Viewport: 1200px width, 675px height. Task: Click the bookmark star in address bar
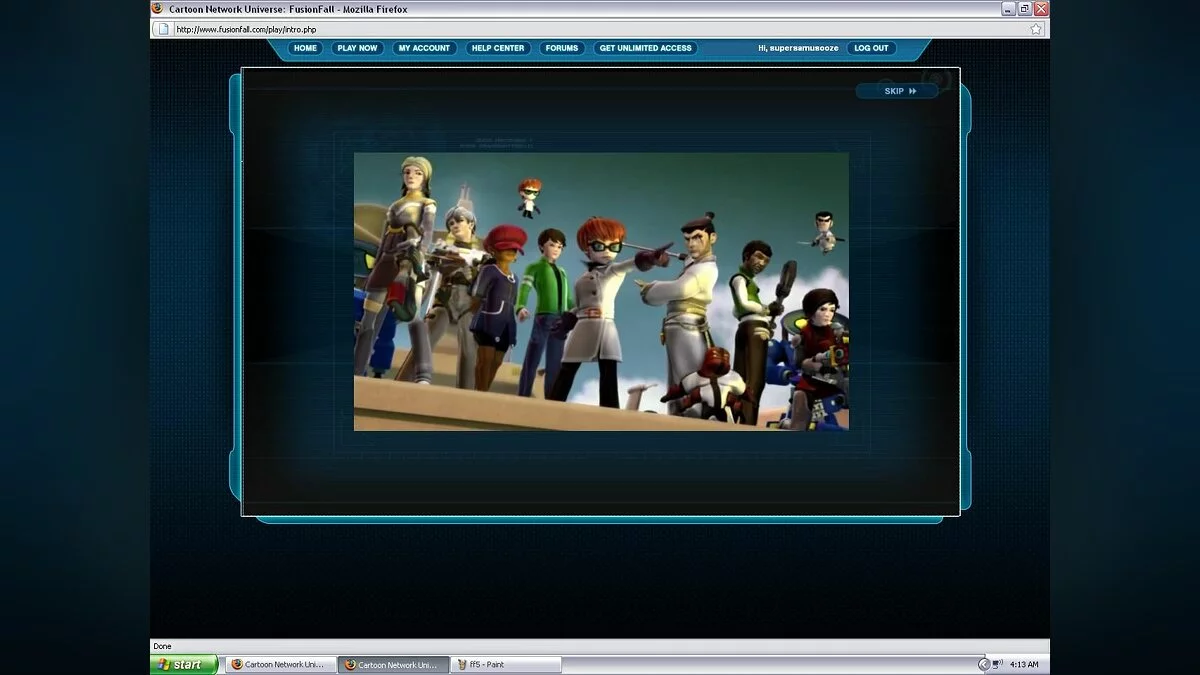coord(1035,29)
